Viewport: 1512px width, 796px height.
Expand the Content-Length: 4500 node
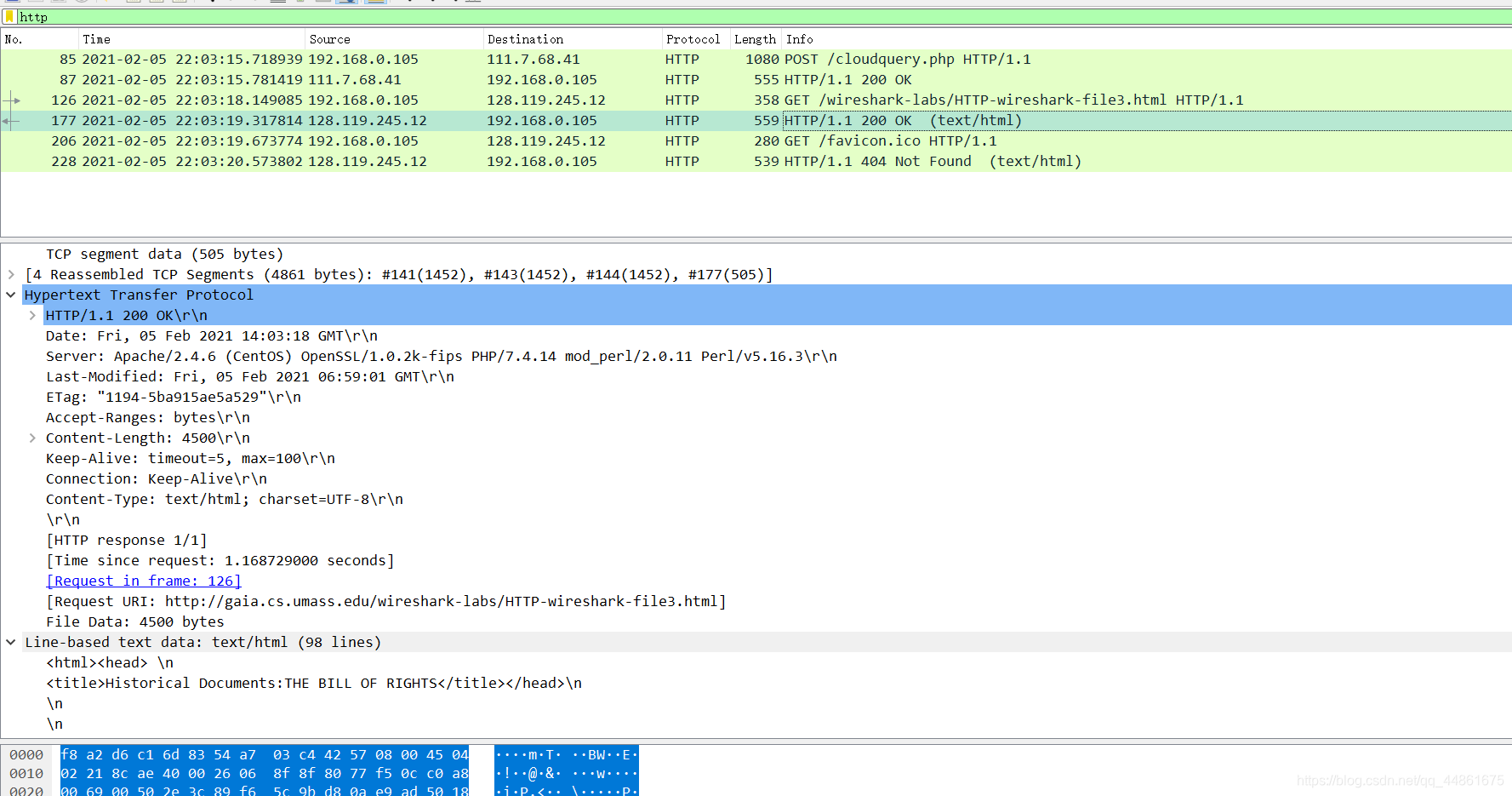(x=32, y=438)
